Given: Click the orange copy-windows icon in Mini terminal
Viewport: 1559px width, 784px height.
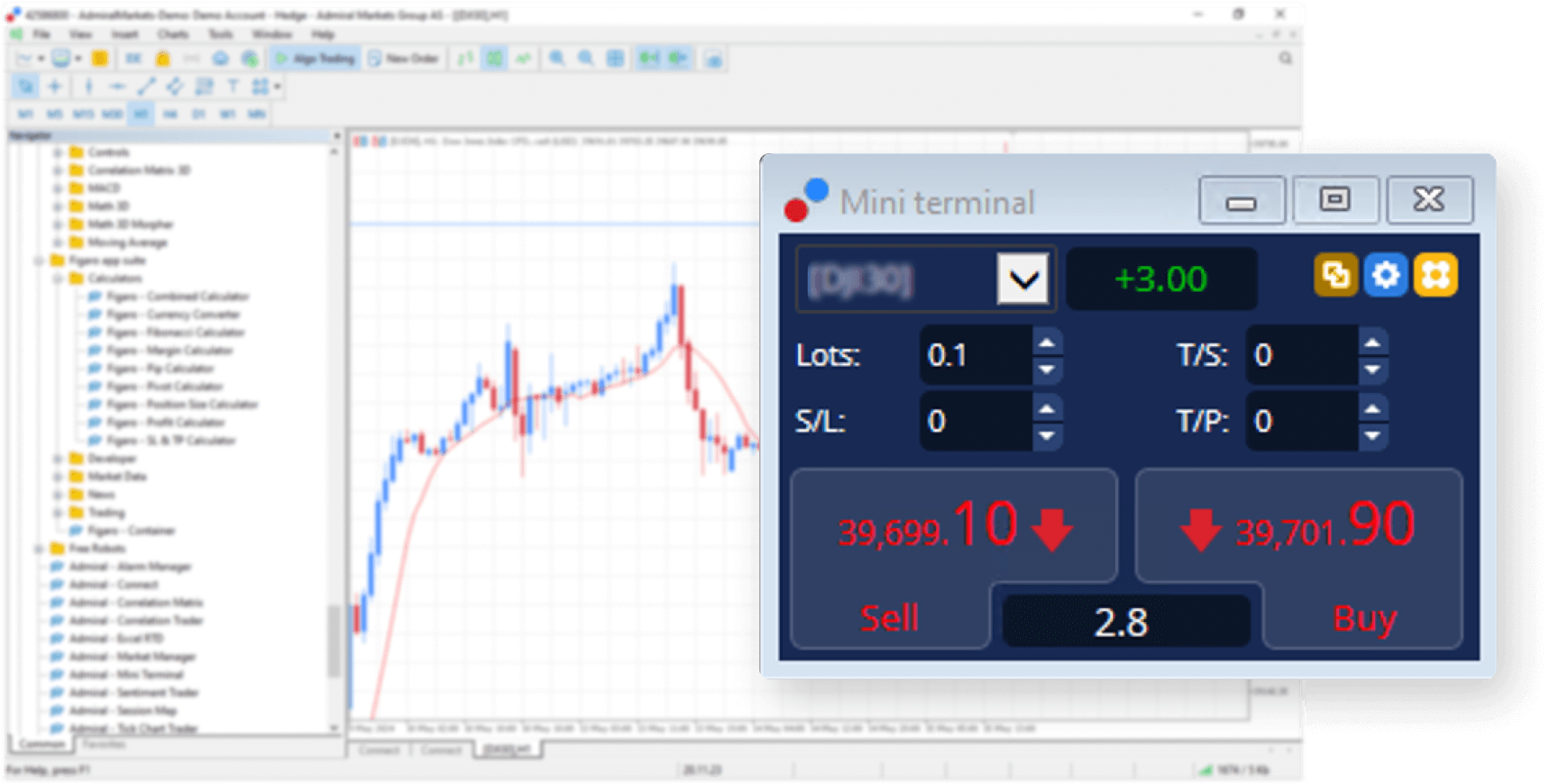Looking at the screenshot, I should click(x=1335, y=275).
